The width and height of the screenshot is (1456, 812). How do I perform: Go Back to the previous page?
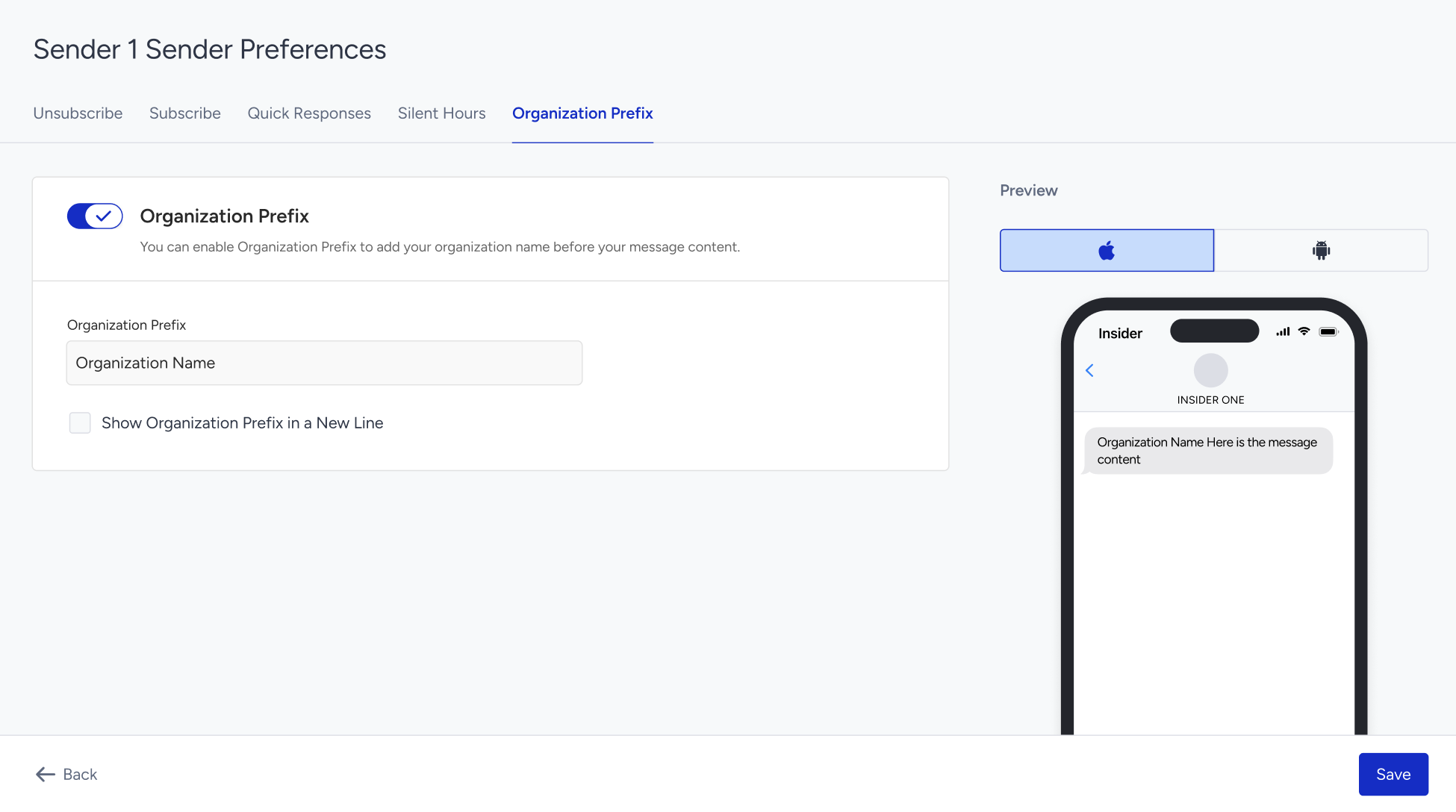point(66,775)
